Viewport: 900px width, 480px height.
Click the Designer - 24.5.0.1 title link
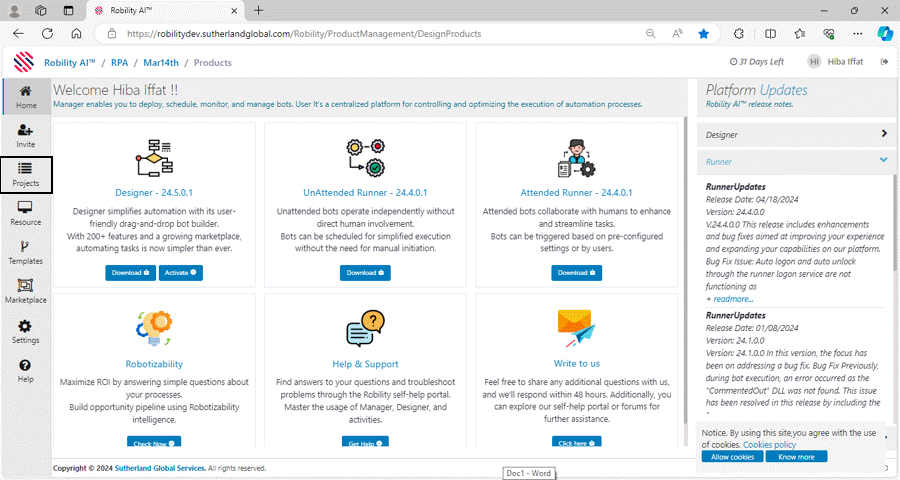[x=154, y=193]
